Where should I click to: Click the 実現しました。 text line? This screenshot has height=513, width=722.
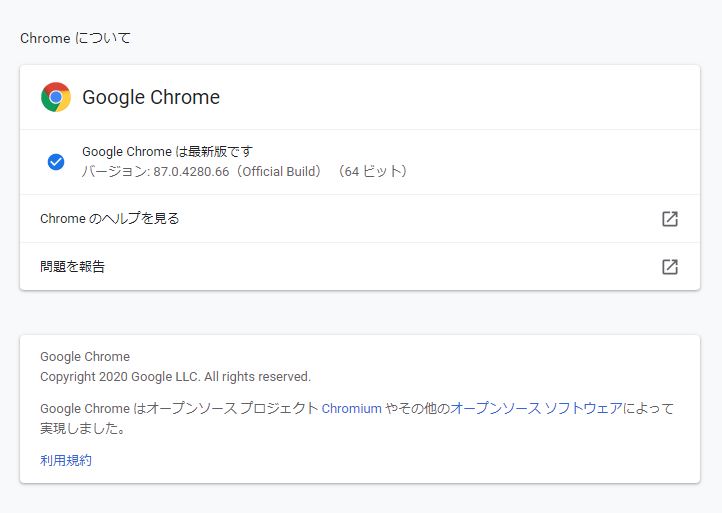click(x=83, y=428)
